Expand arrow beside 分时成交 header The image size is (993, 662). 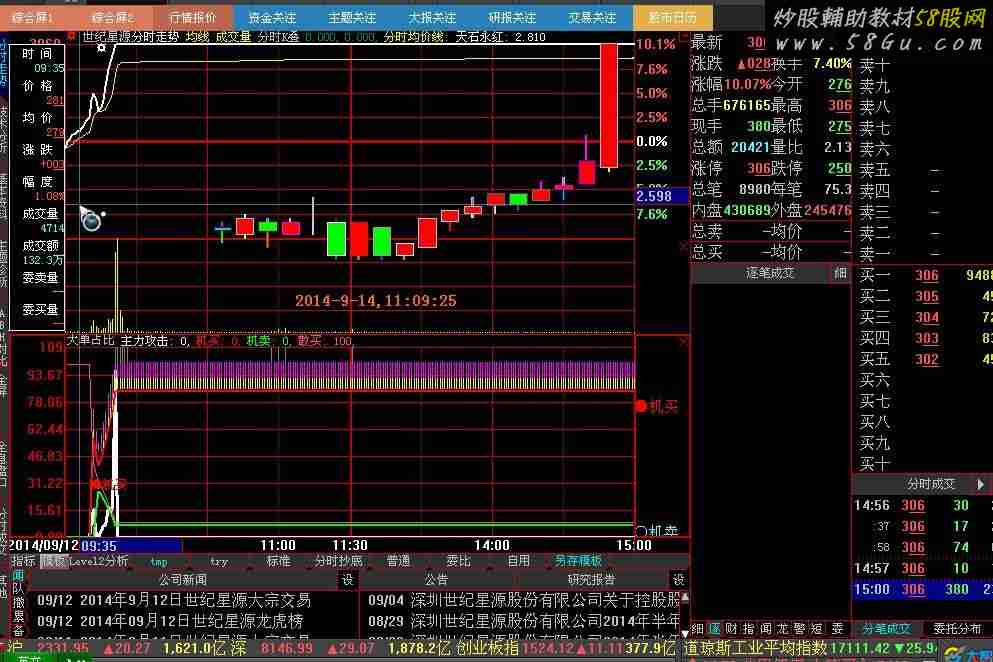(x=981, y=485)
